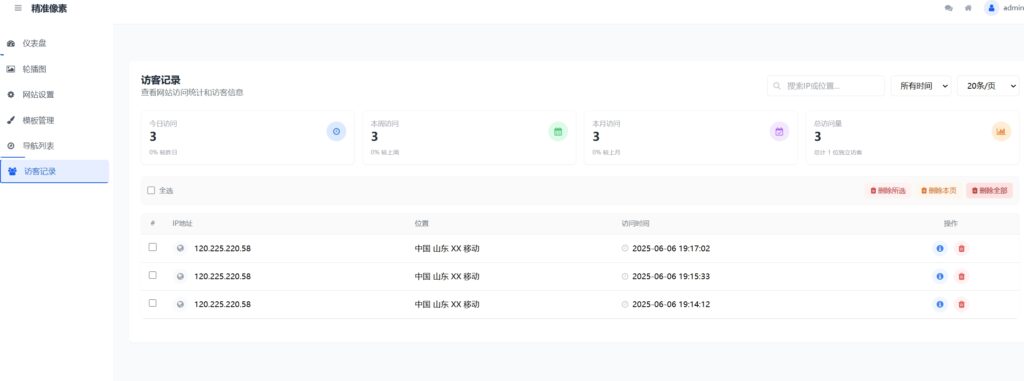This screenshot has width=1024, height=381.
Task: Click the 仪表盘 dashboard icon
Action: click(x=10, y=43)
